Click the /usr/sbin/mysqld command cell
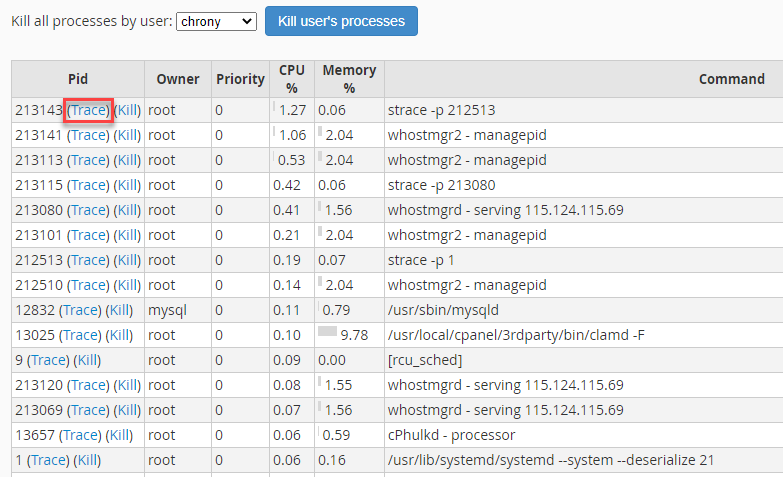The width and height of the screenshot is (783, 477). tap(584, 310)
